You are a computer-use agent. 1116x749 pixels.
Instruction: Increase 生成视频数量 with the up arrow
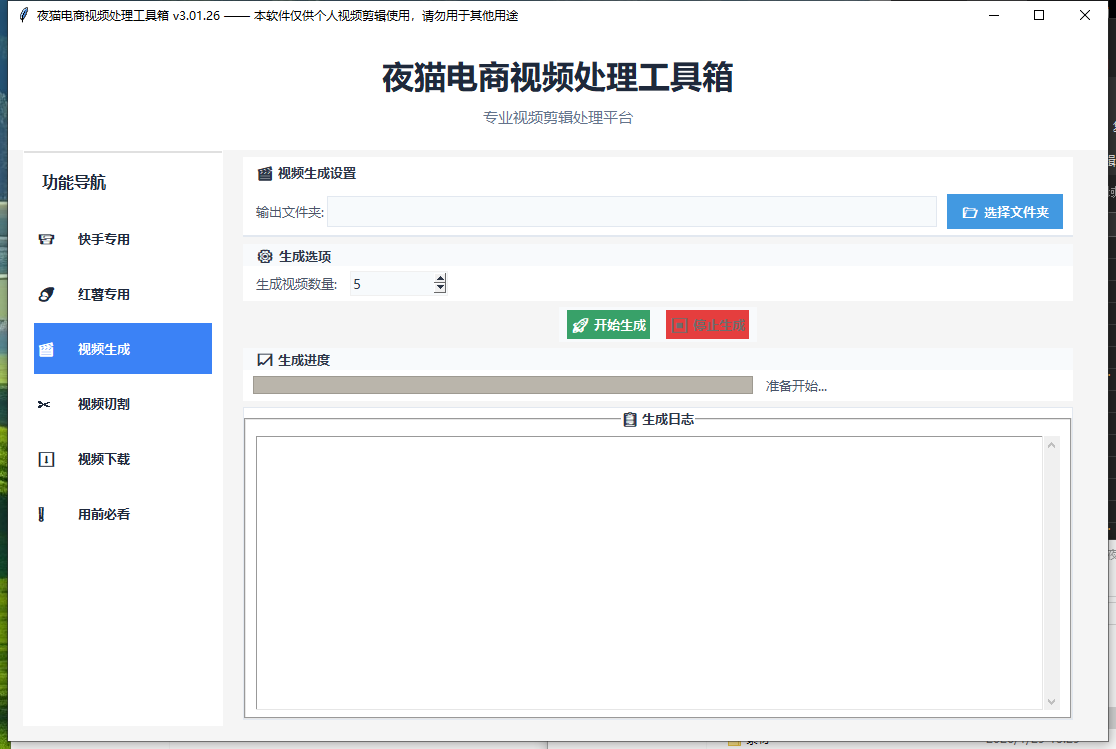[x=439, y=278]
